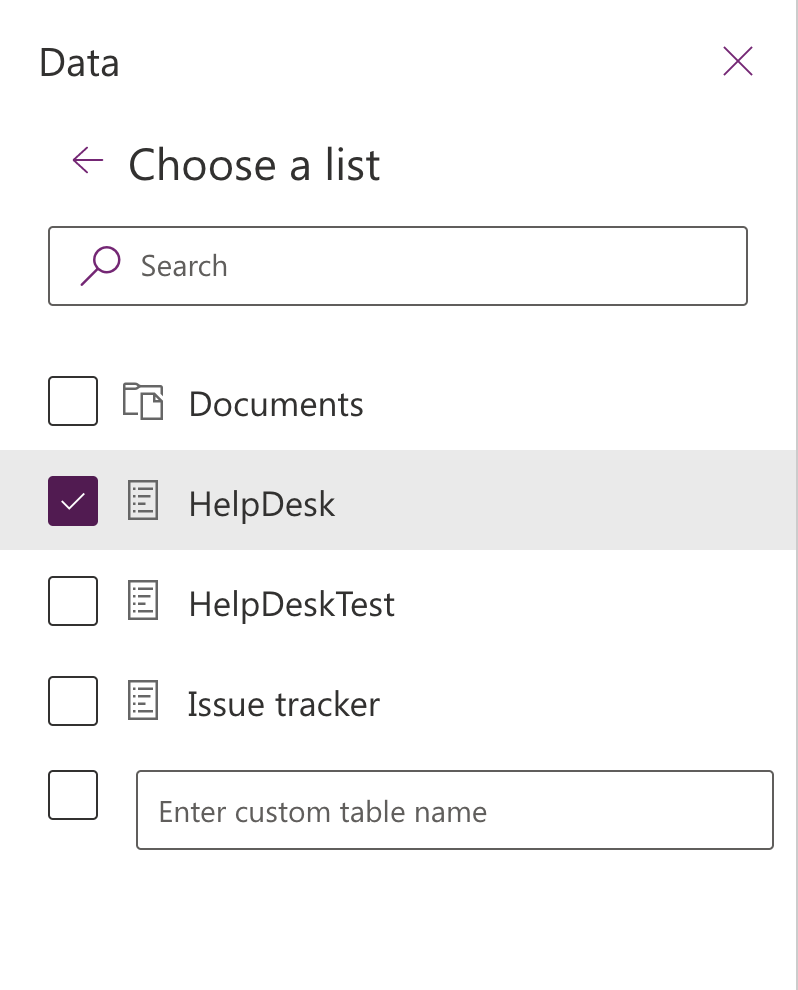Image resolution: width=798 pixels, height=990 pixels.
Task: Select the Documents list label
Action: [x=277, y=404]
